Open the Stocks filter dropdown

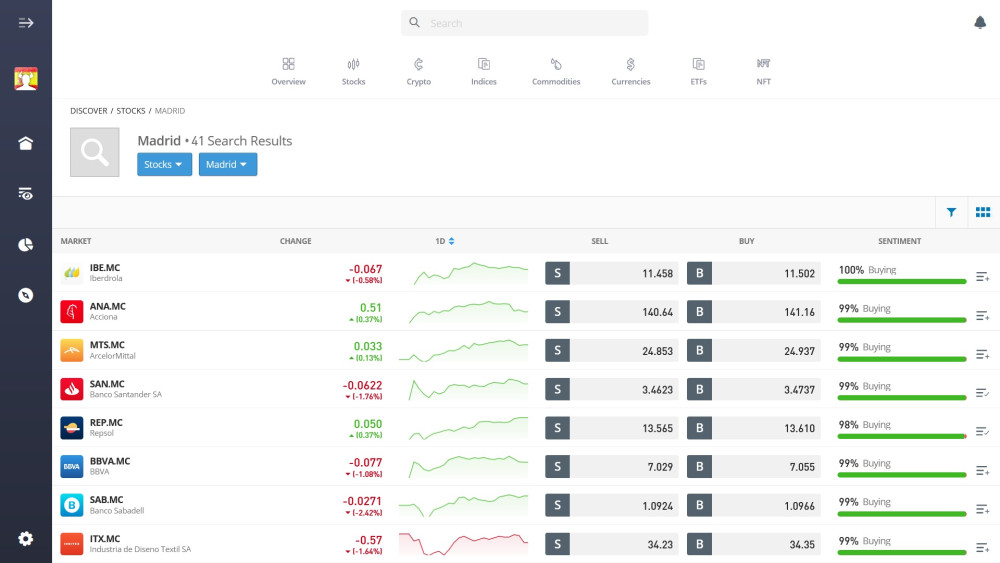point(164,165)
